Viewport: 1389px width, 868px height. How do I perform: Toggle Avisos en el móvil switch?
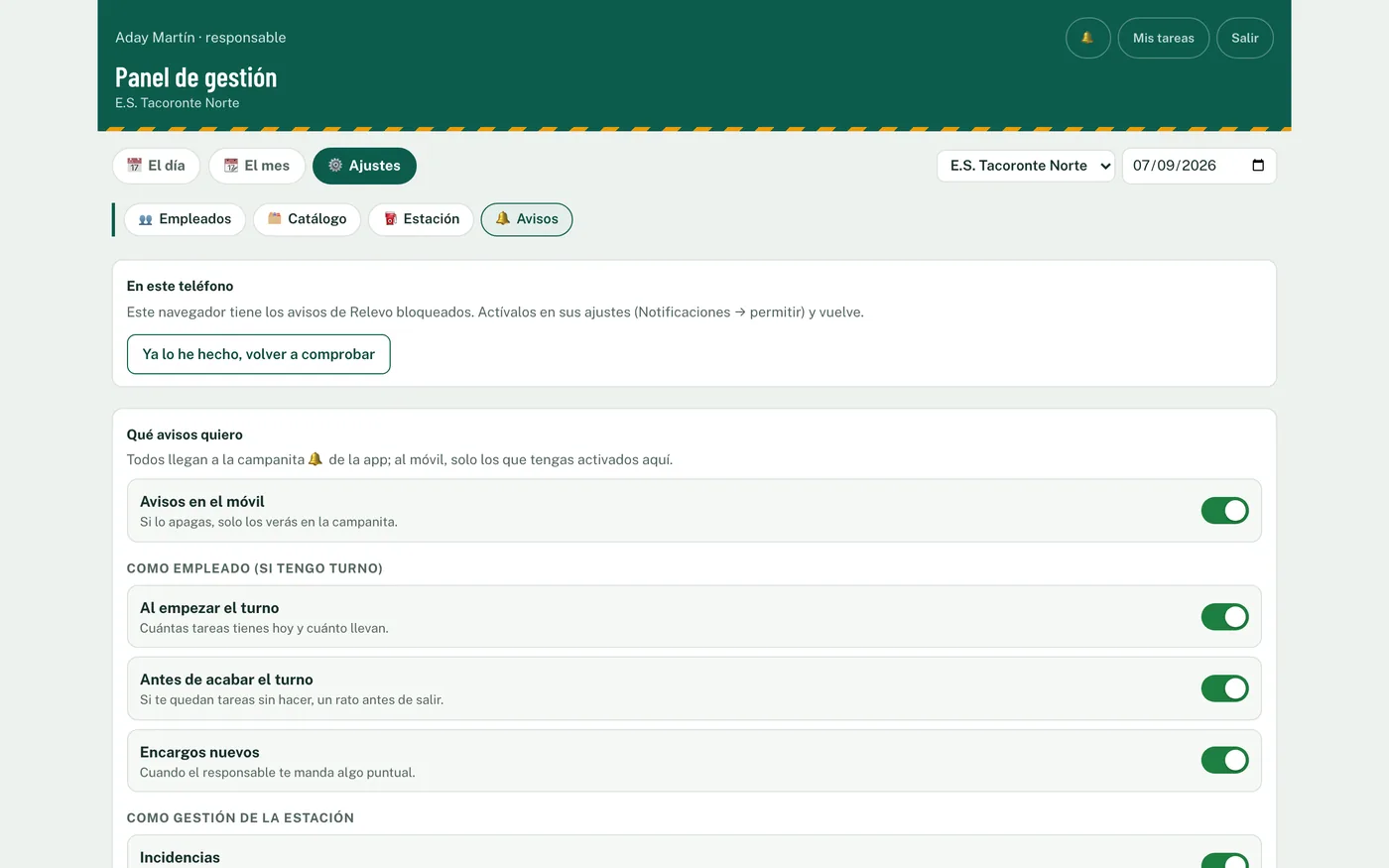[1224, 511]
